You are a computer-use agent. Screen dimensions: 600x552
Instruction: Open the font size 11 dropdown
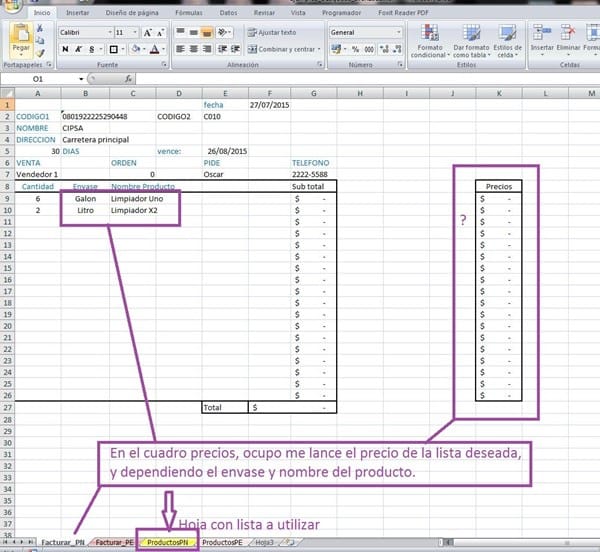click(135, 33)
